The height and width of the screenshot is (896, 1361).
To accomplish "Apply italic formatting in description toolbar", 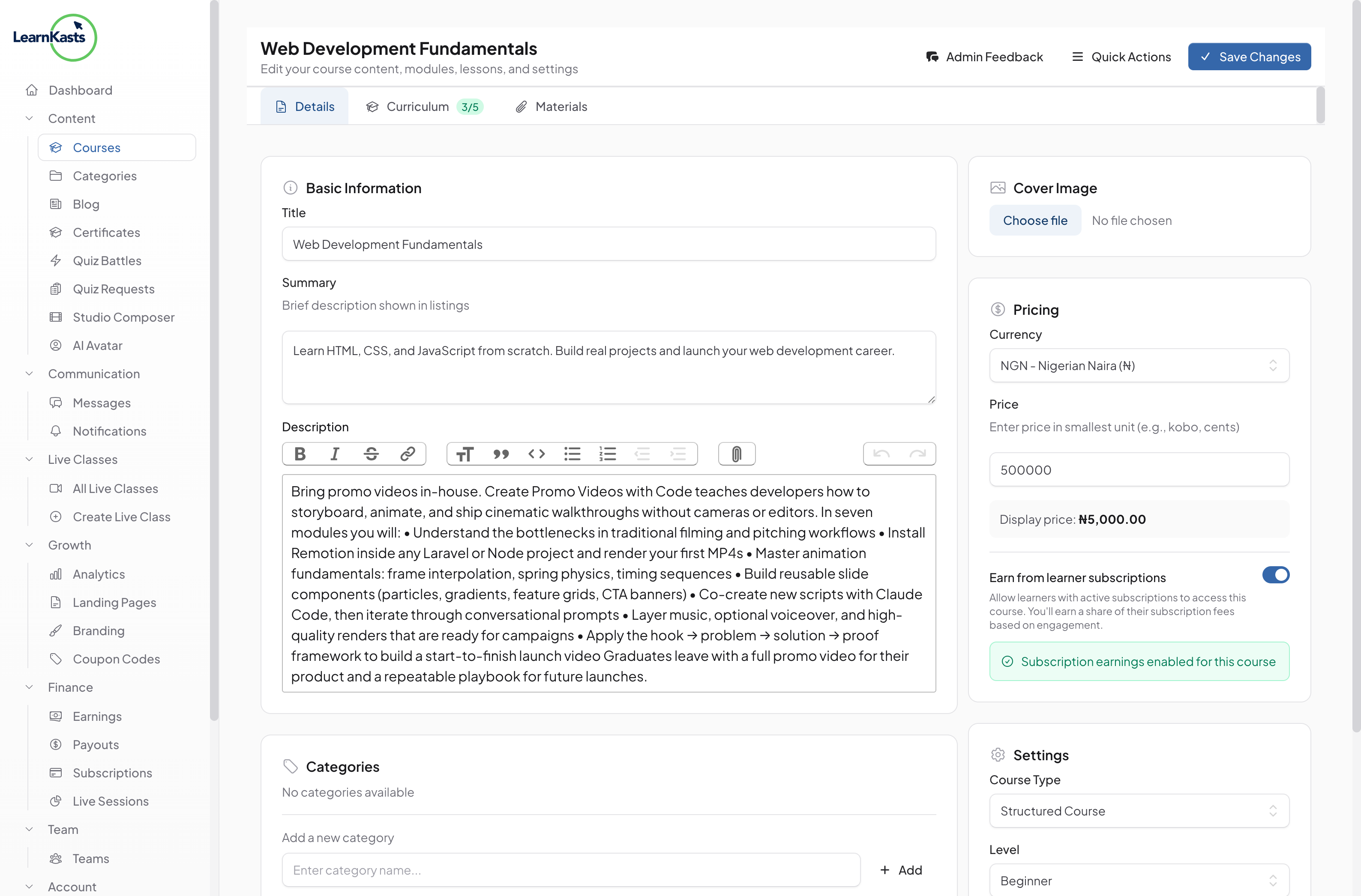I will coord(335,454).
